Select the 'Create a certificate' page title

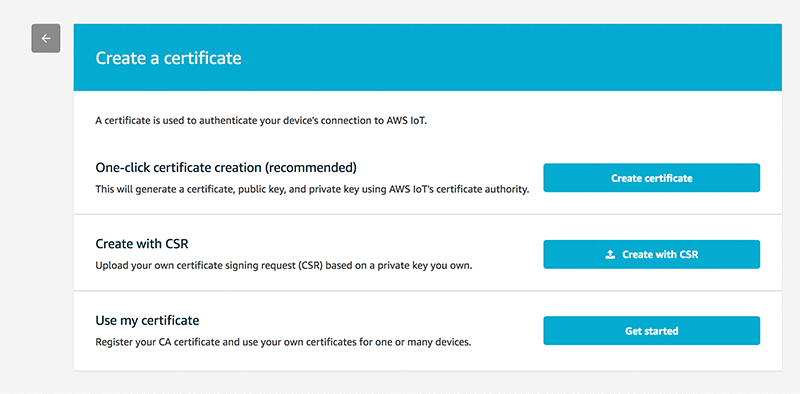(168, 58)
